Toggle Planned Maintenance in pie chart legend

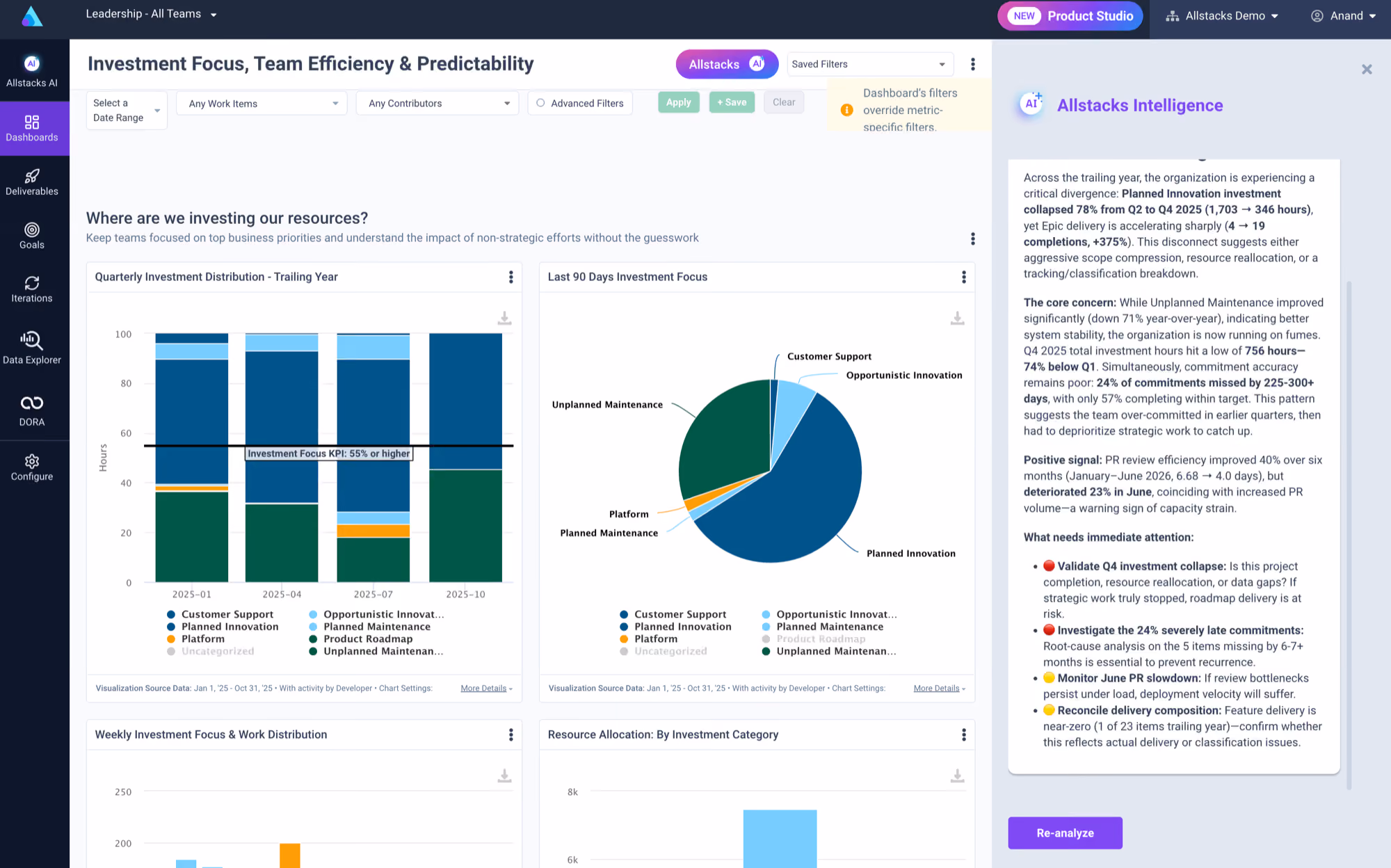pyautogui.click(x=822, y=627)
